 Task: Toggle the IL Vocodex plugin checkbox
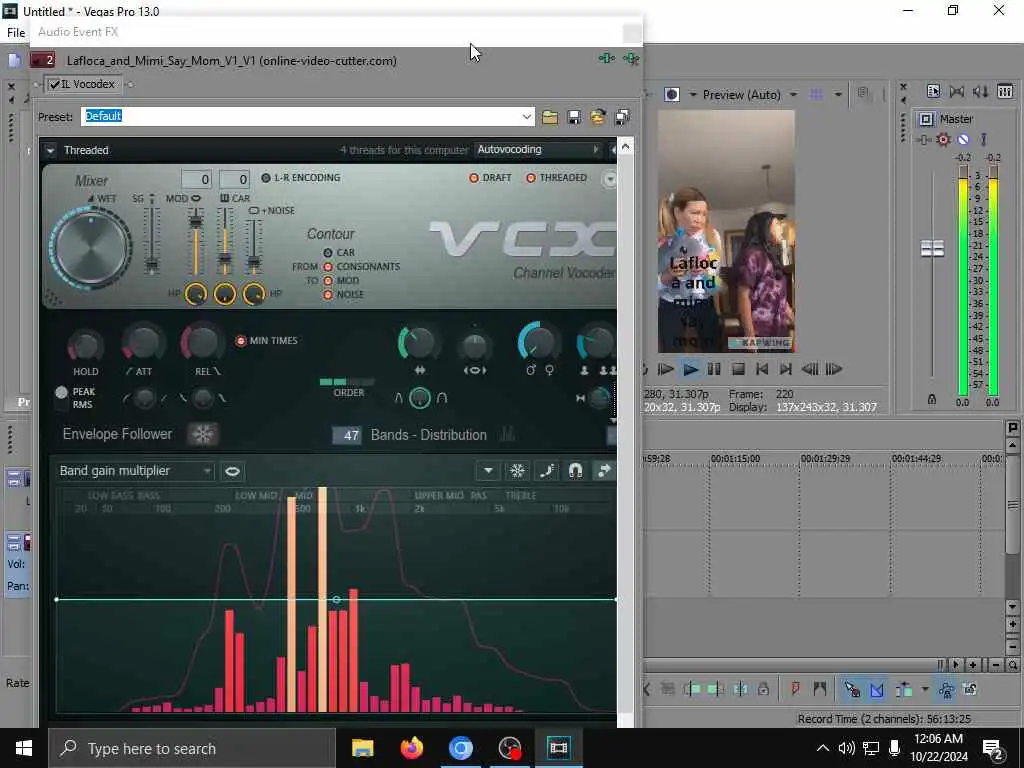(55, 84)
